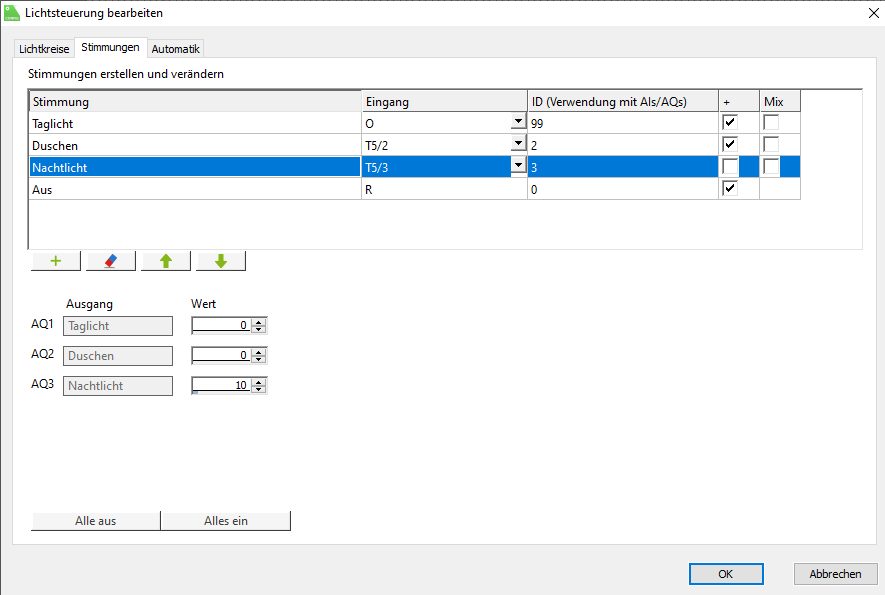Open Eingang dropdown for Nachtlicht row

(x=518, y=165)
